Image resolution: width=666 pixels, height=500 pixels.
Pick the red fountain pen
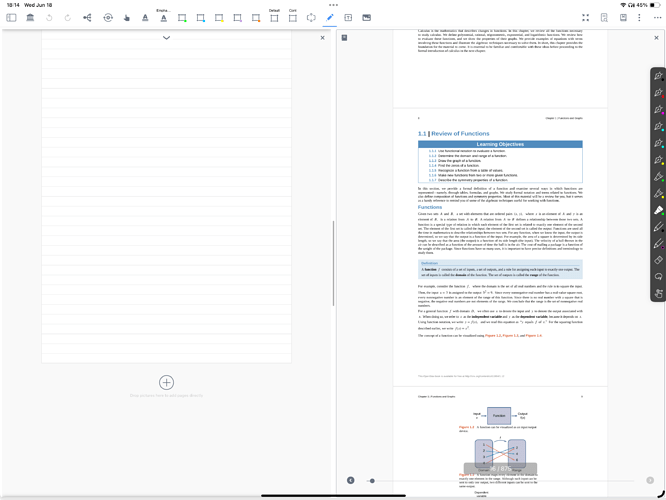[x=658, y=93]
